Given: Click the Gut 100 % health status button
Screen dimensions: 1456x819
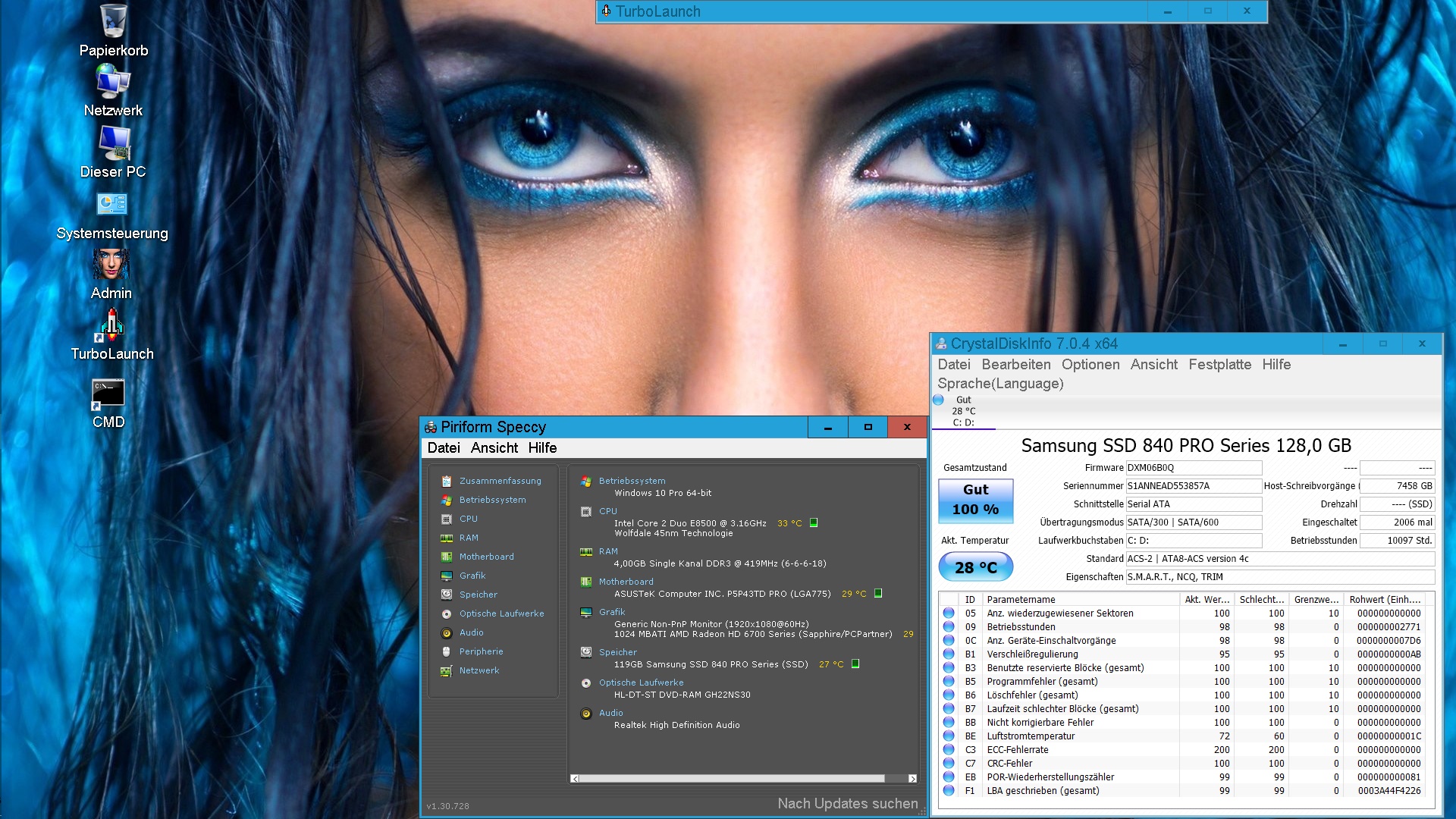Looking at the screenshot, I should point(975,500).
